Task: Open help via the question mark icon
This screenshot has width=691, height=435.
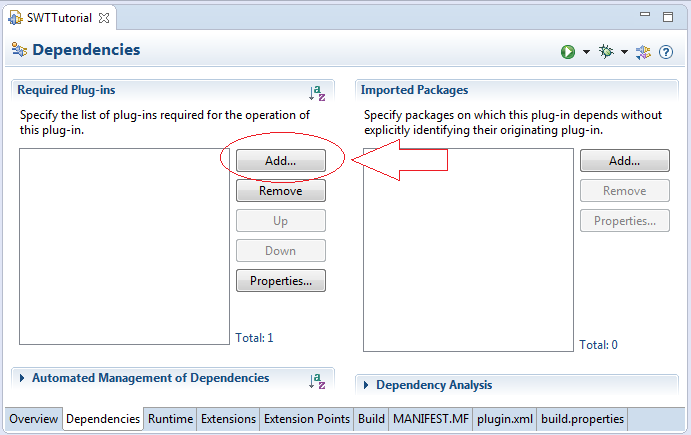Action: (x=666, y=52)
